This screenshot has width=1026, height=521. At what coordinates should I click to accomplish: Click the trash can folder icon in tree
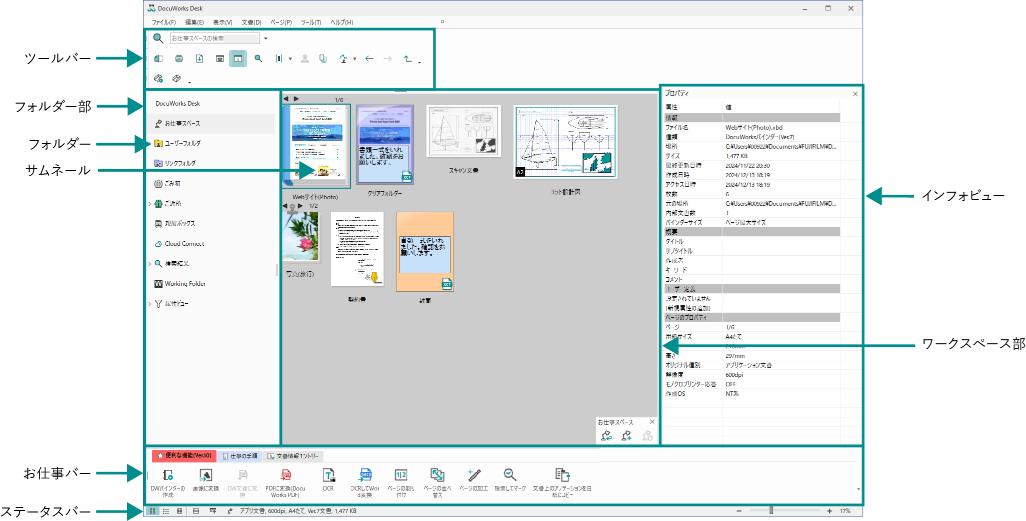(x=158, y=183)
